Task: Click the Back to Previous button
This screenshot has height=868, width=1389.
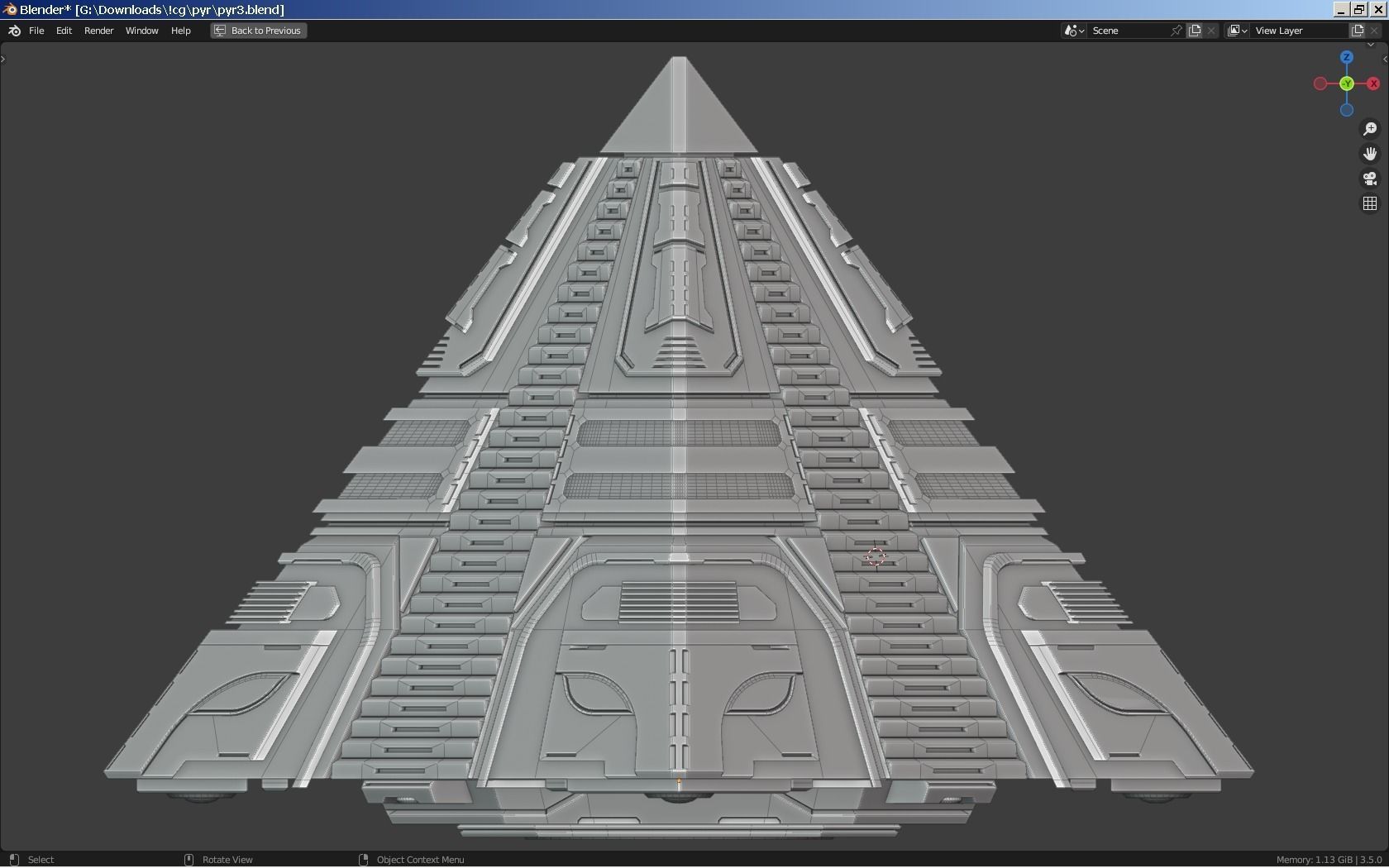Action: coord(259,31)
